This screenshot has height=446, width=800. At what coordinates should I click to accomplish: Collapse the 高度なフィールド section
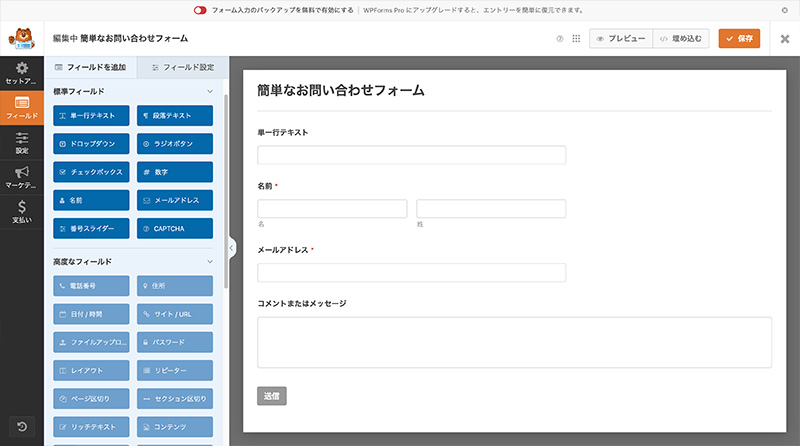pos(209,262)
